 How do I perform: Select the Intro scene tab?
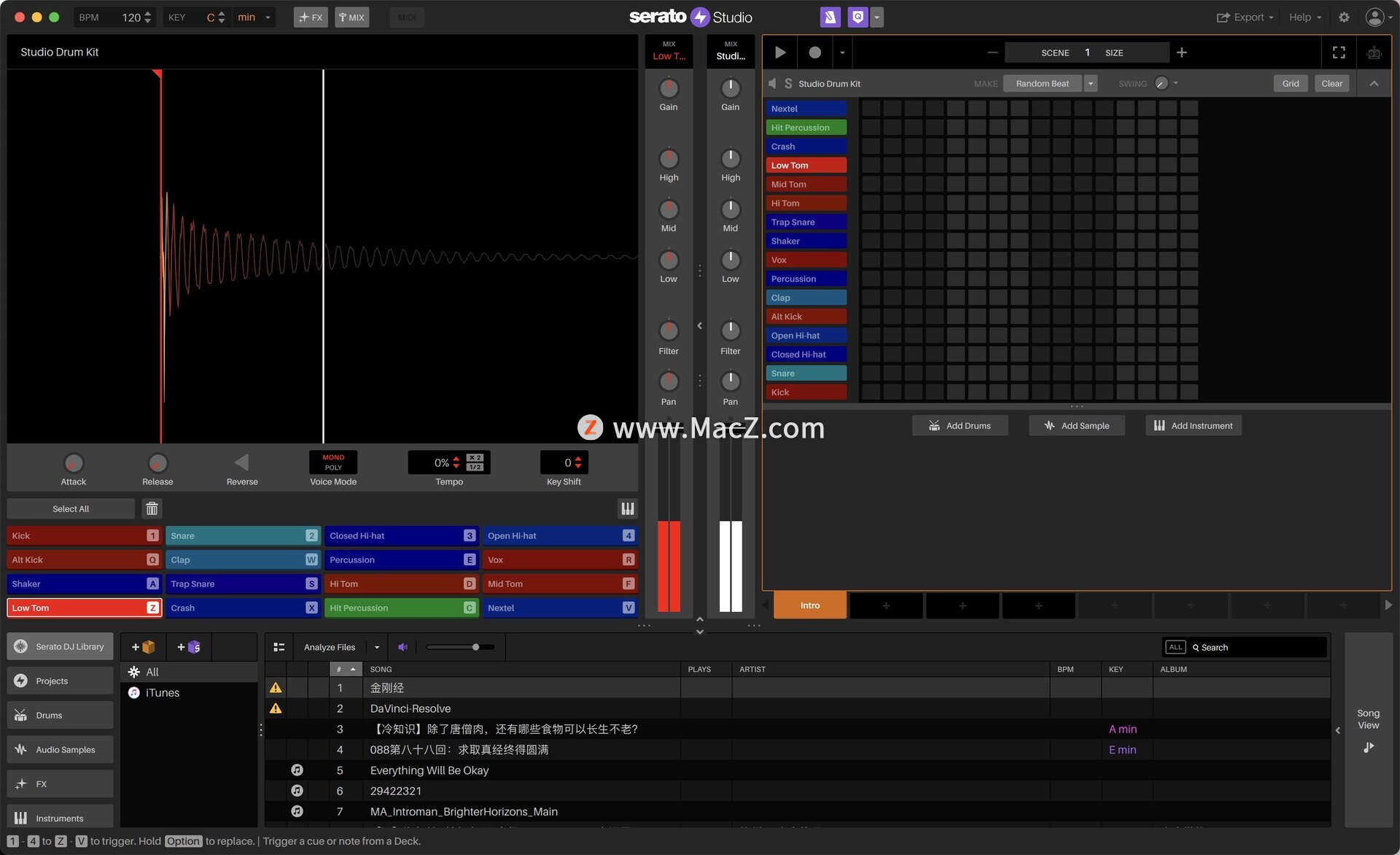pos(810,606)
